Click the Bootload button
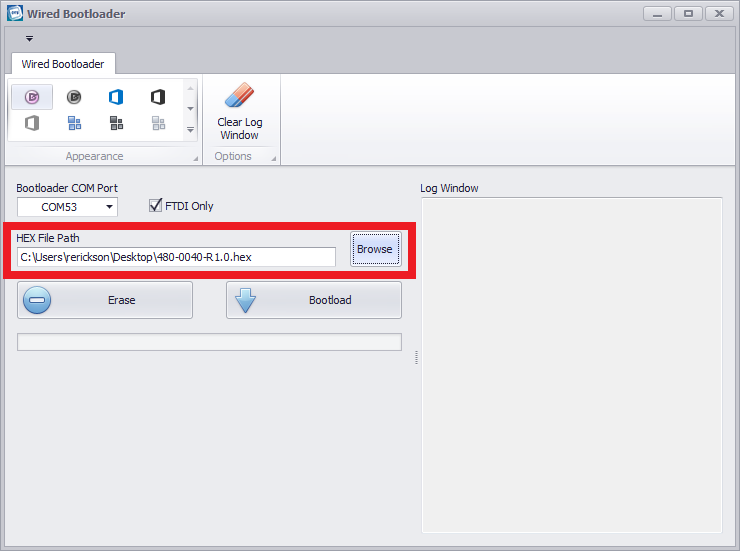The height and width of the screenshot is (551, 740). (314, 300)
